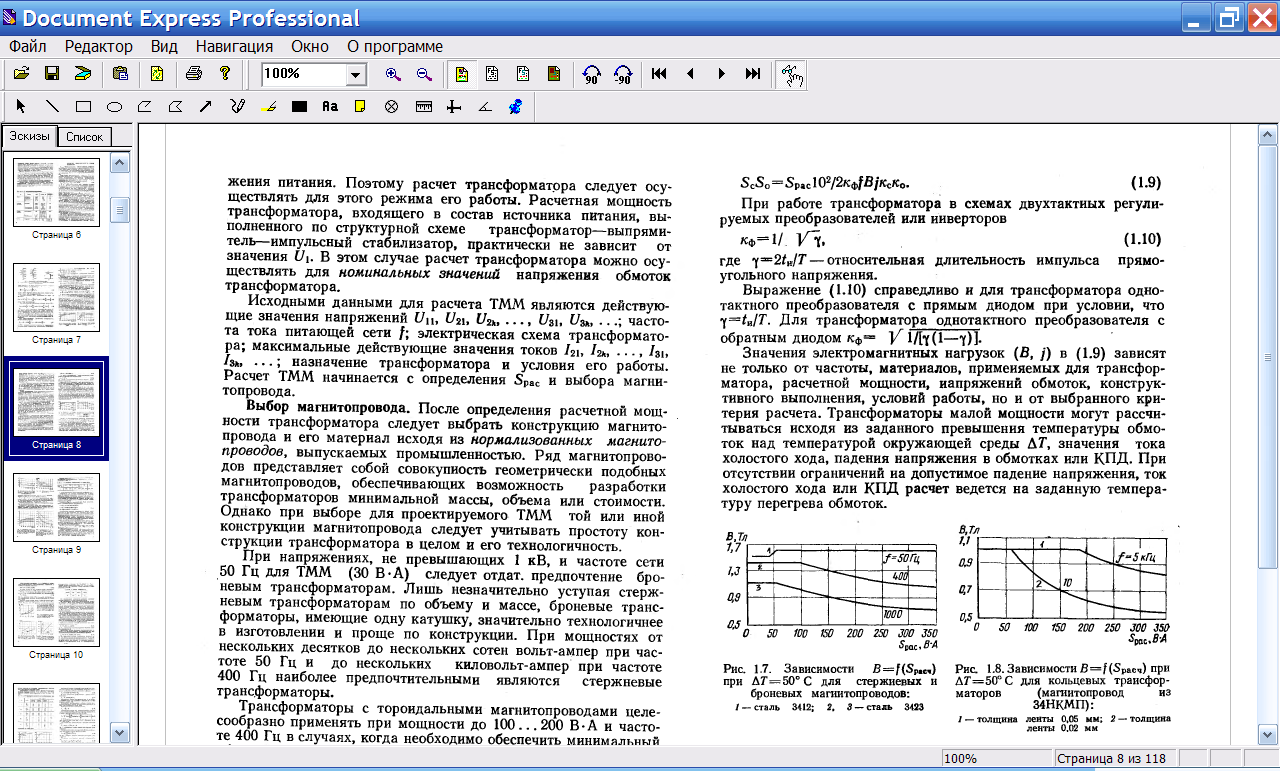Click Document Express Professional title text
This screenshot has width=1280, height=771.
coord(191,18)
